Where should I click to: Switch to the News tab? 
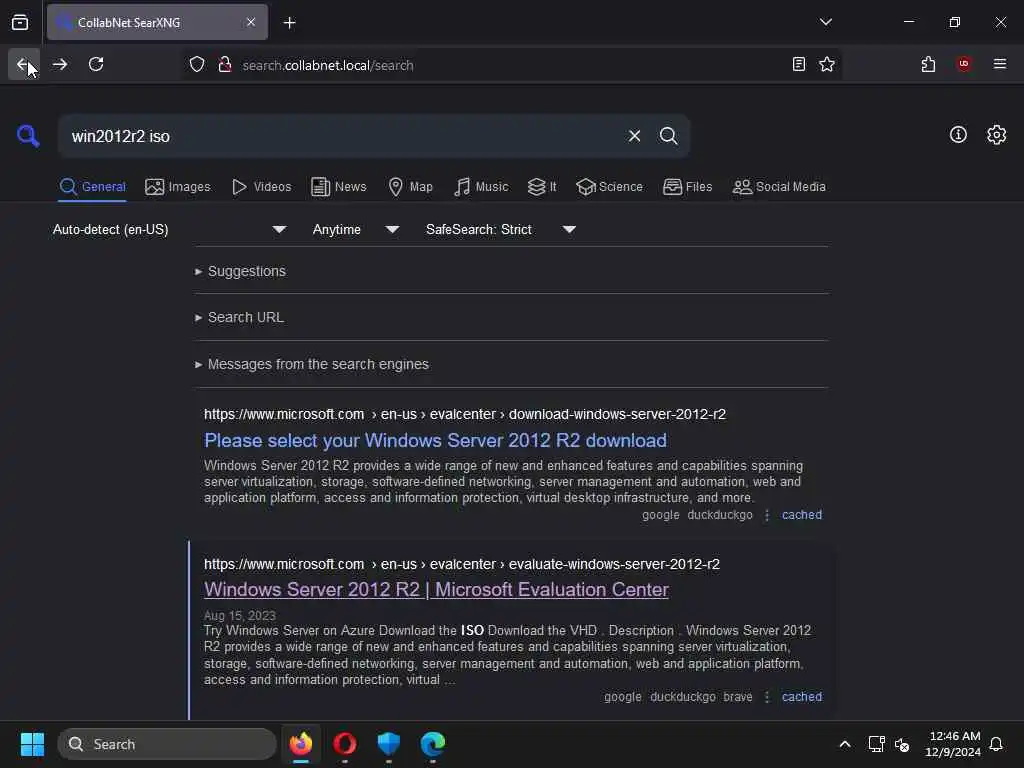click(x=339, y=187)
